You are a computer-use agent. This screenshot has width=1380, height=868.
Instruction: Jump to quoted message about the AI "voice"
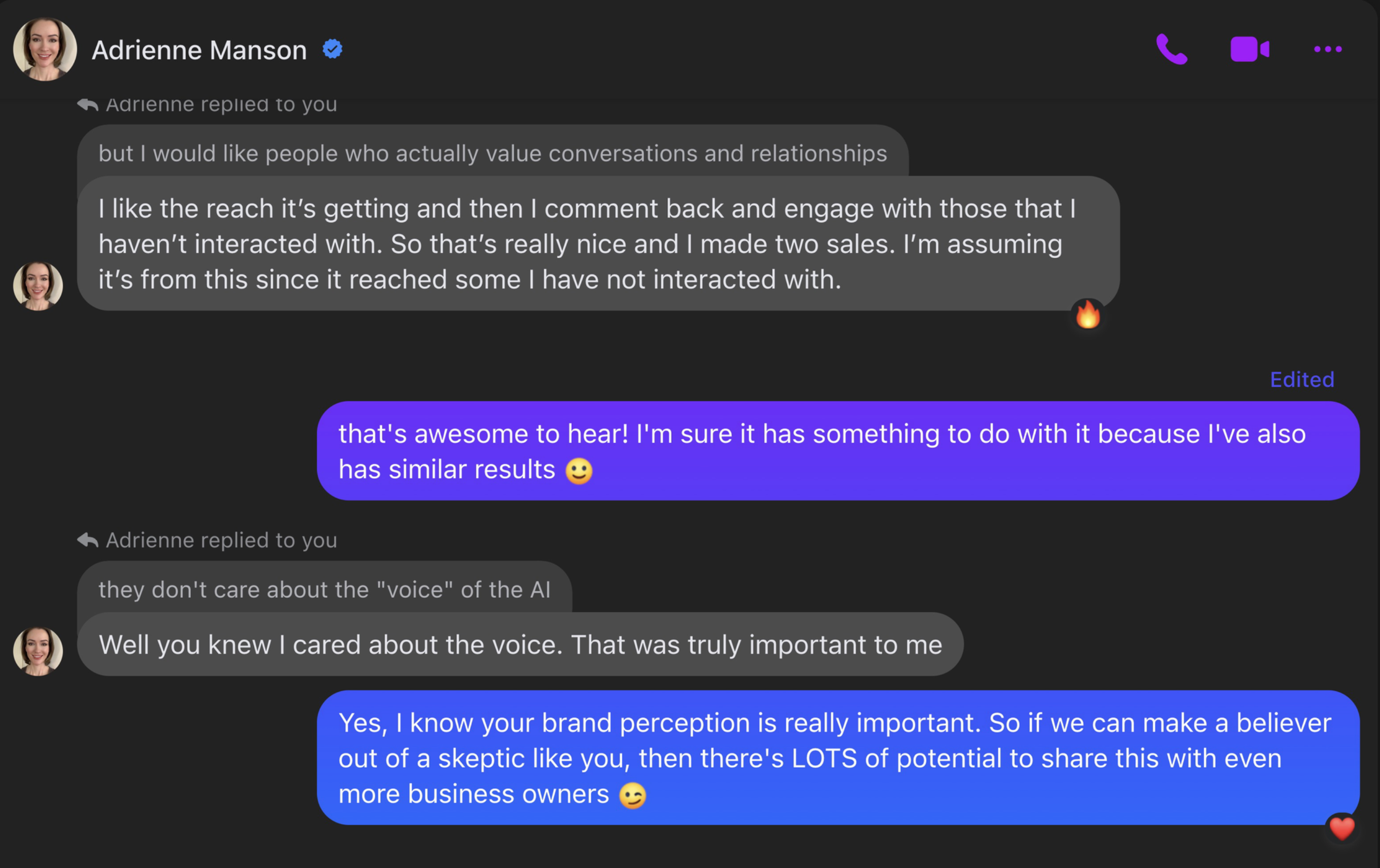point(325,589)
